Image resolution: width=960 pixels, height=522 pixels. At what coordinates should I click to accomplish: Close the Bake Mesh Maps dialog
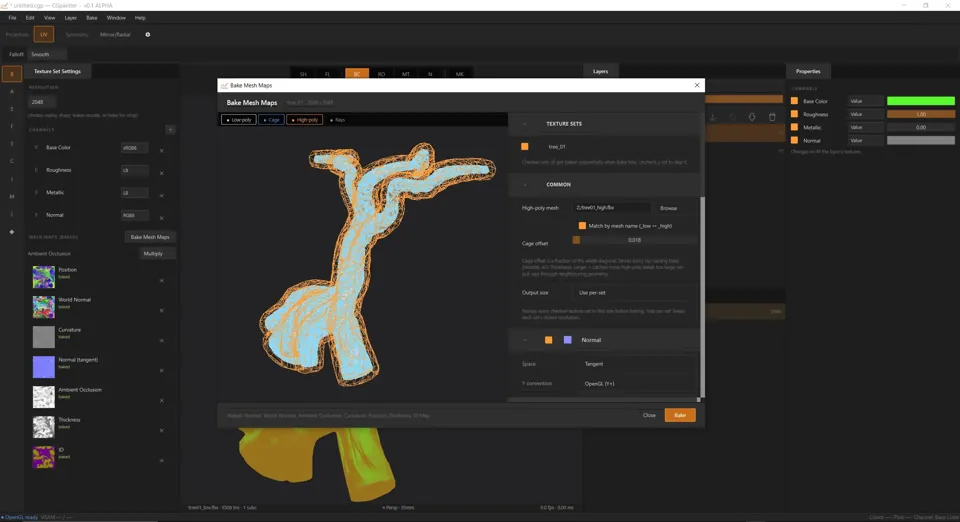coord(697,85)
